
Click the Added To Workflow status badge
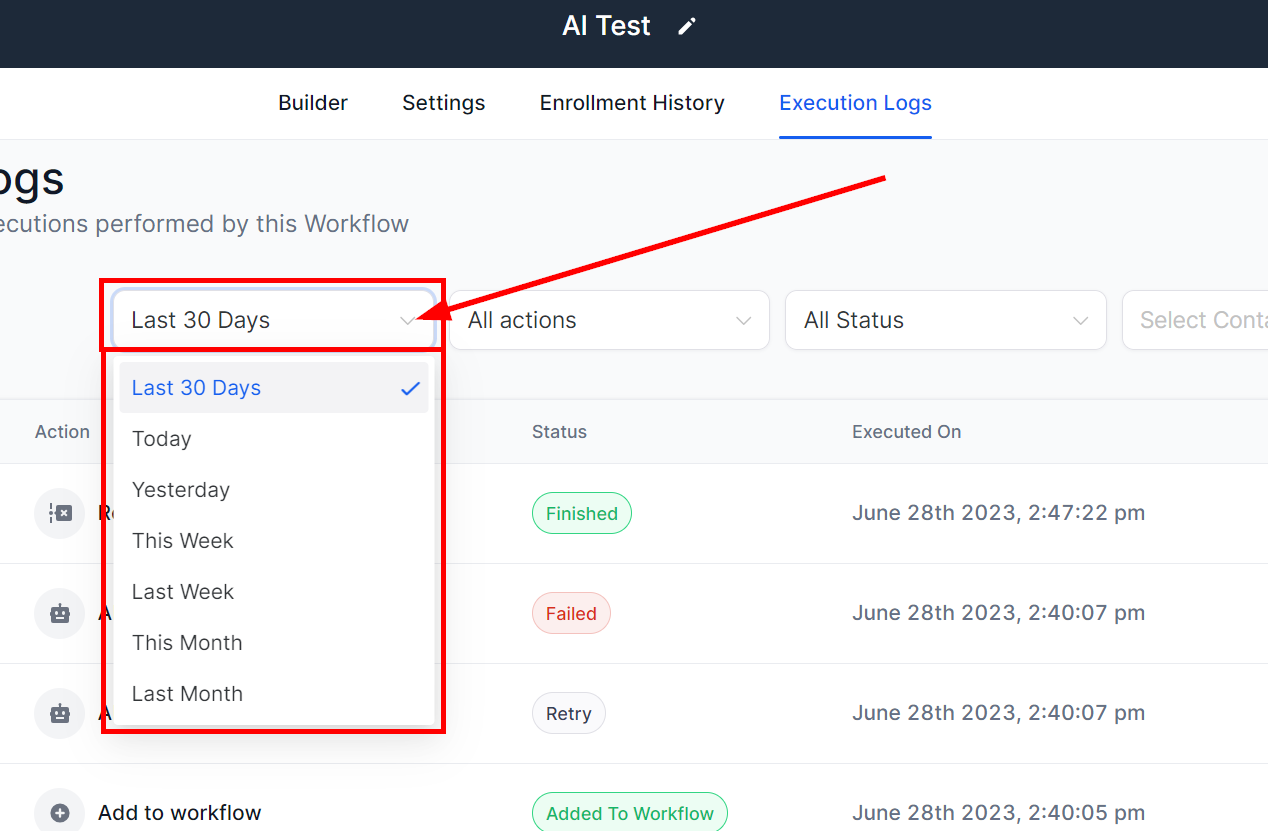pyautogui.click(x=629, y=813)
